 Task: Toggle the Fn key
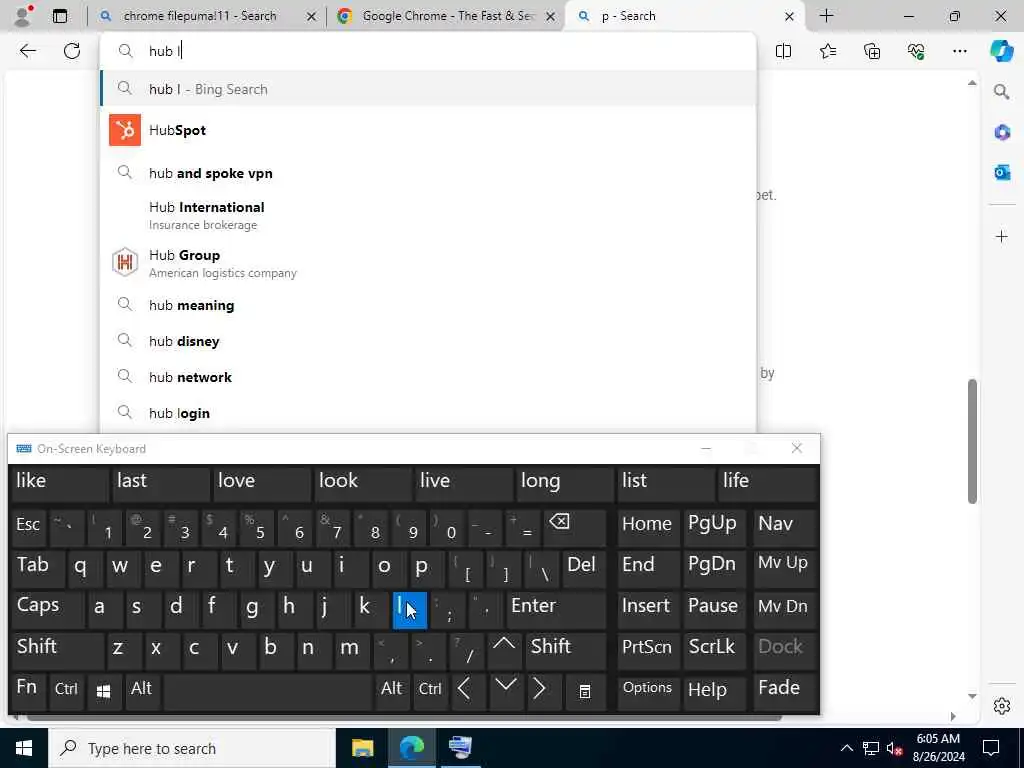[29, 692]
